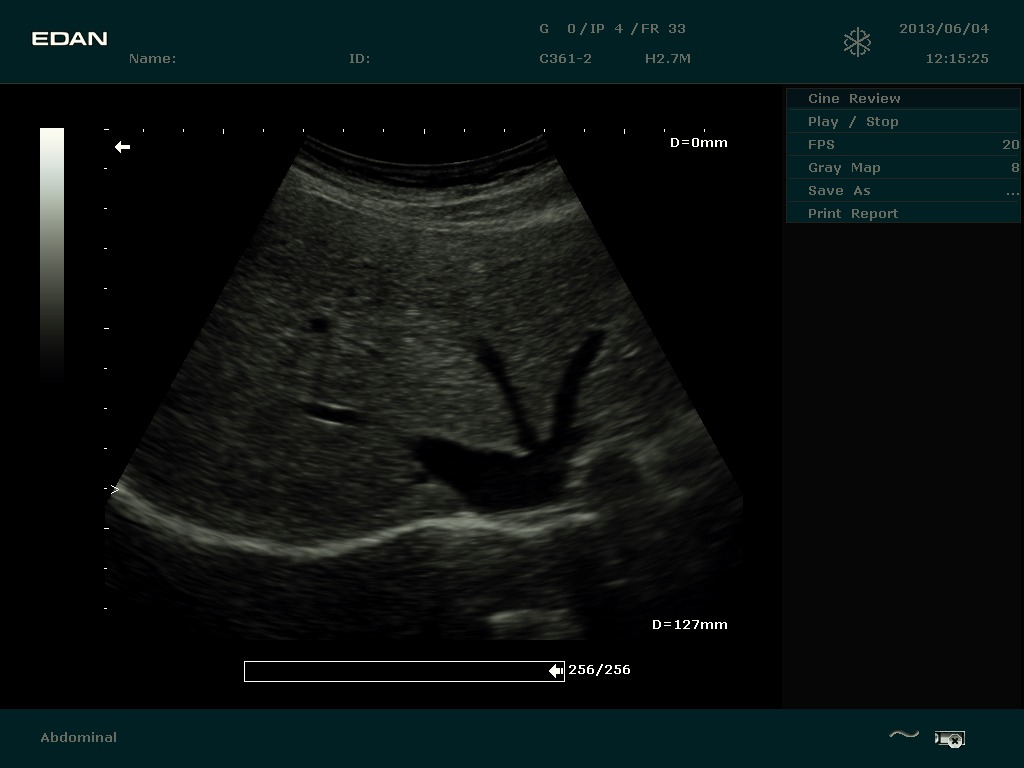Click the patient Name field
The image size is (1024, 768).
[x=152, y=59]
